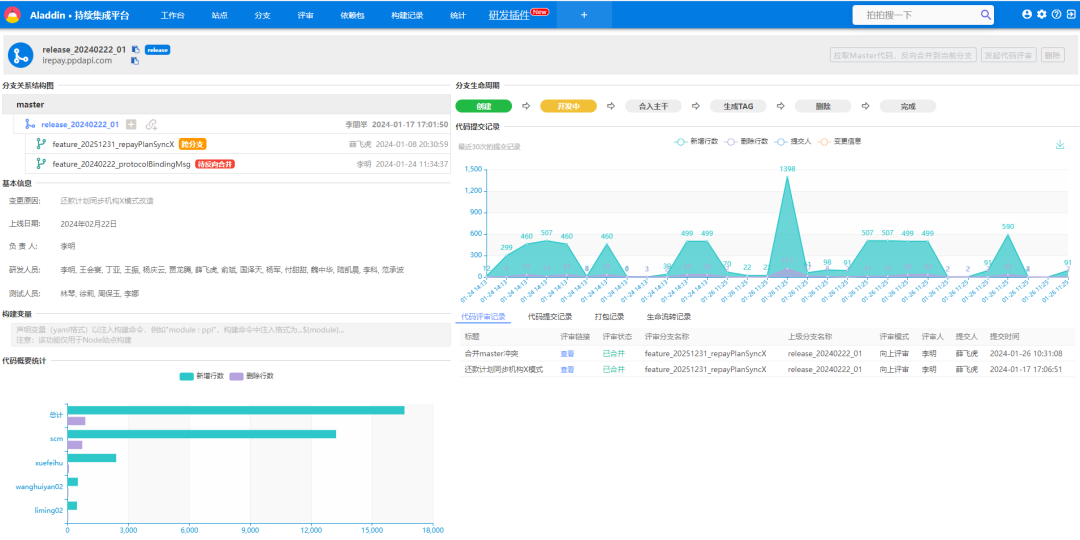The width and height of the screenshot is (1080, 540).
Task: Open the 依赖包 menu
Action: pos(353,15)
